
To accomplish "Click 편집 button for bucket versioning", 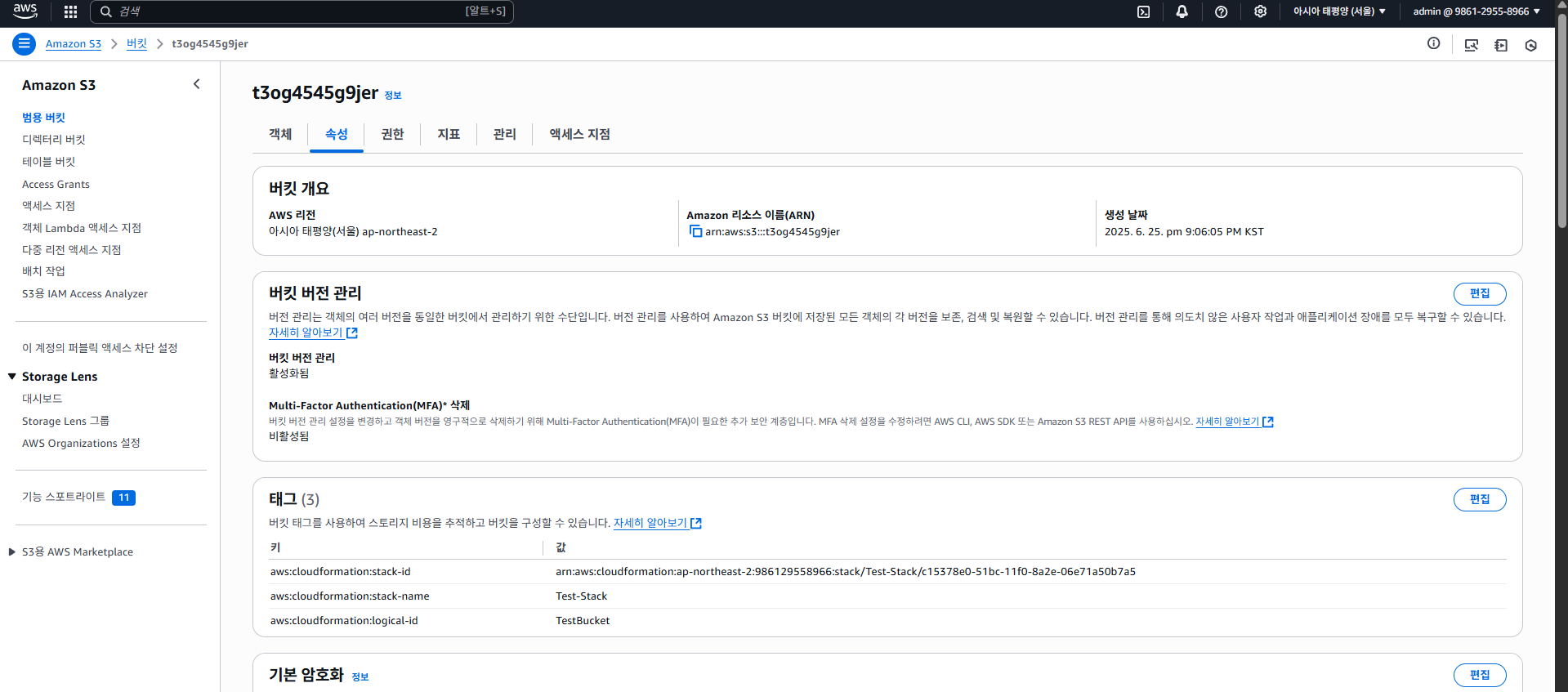I will [x=1479, y=293].
